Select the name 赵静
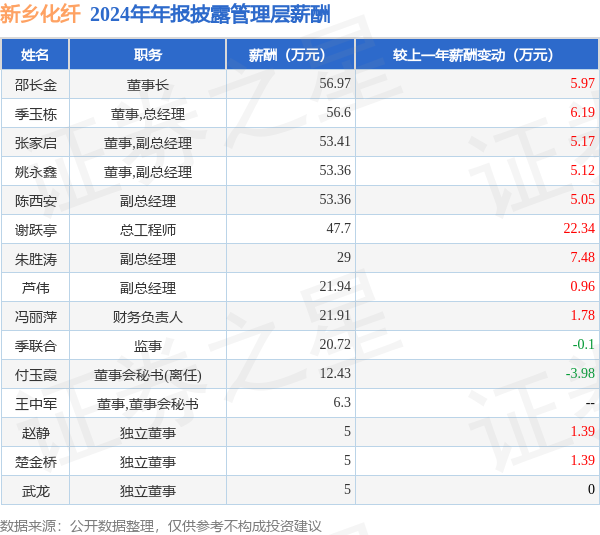This screenshot has width=600, height=535. click(36, 433)
